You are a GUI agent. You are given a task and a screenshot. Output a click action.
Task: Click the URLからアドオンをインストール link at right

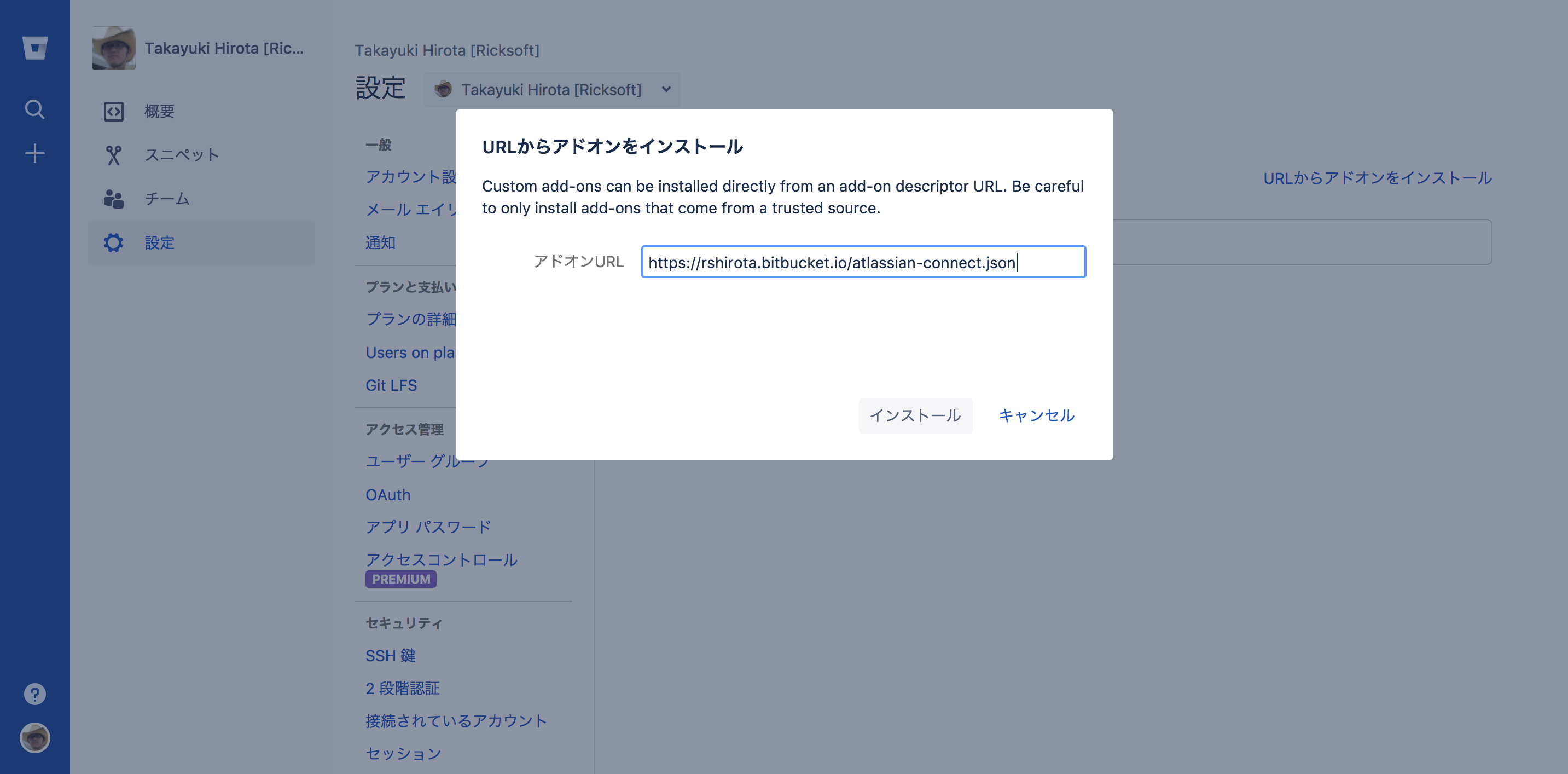[x=1378, y=178]
